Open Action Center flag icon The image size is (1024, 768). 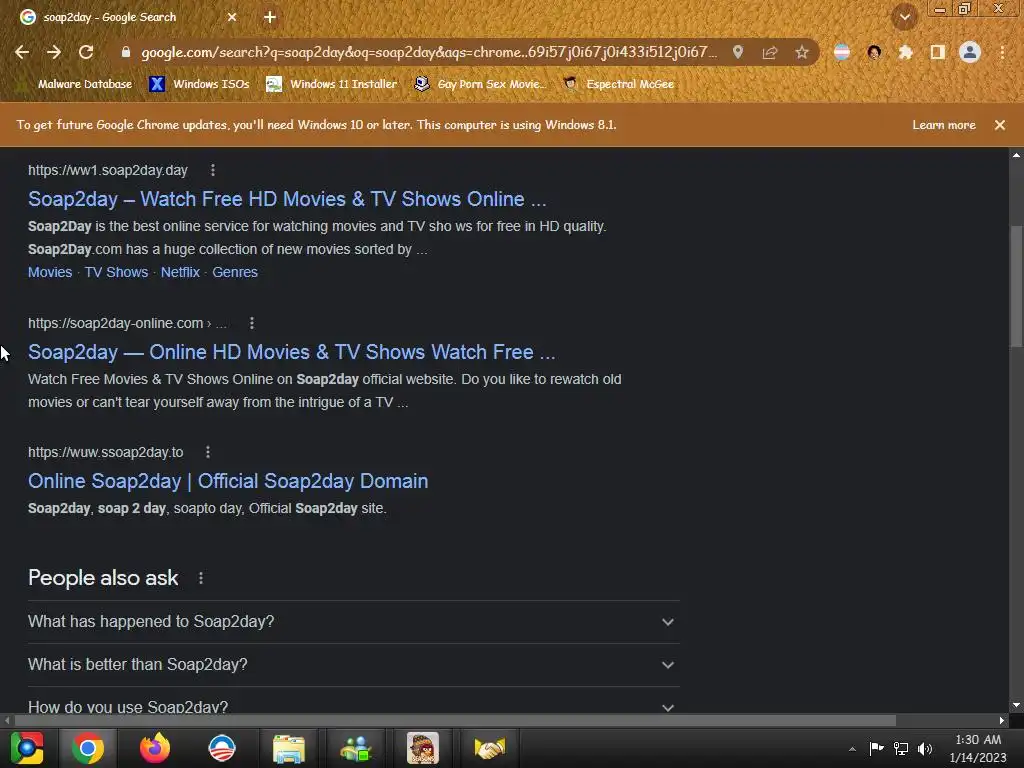[x=876, y=748]
